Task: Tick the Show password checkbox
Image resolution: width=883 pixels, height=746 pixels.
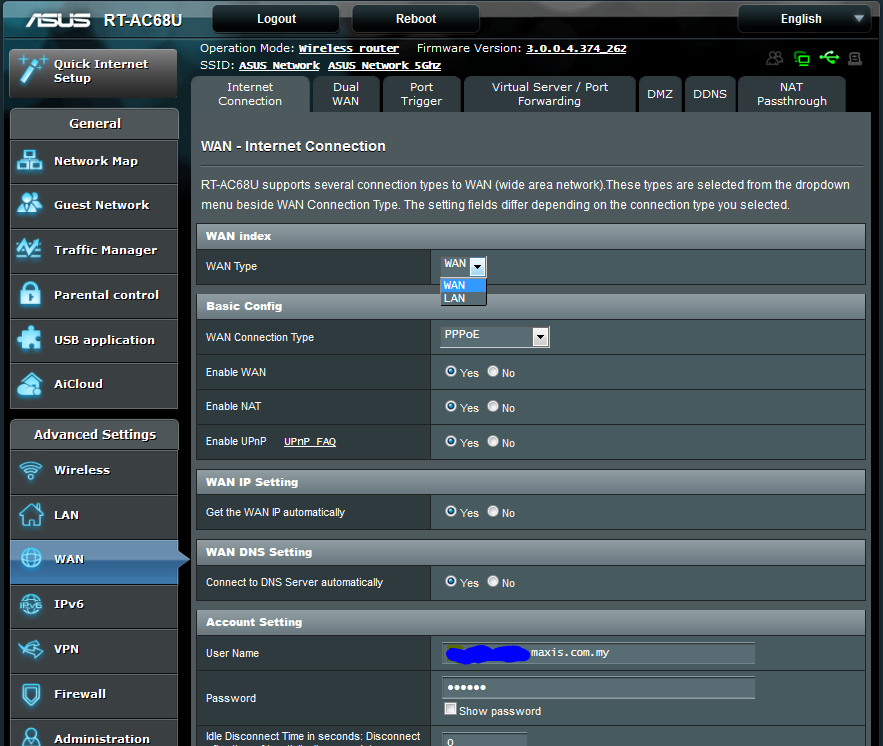Action: click(x=450, y=709)
